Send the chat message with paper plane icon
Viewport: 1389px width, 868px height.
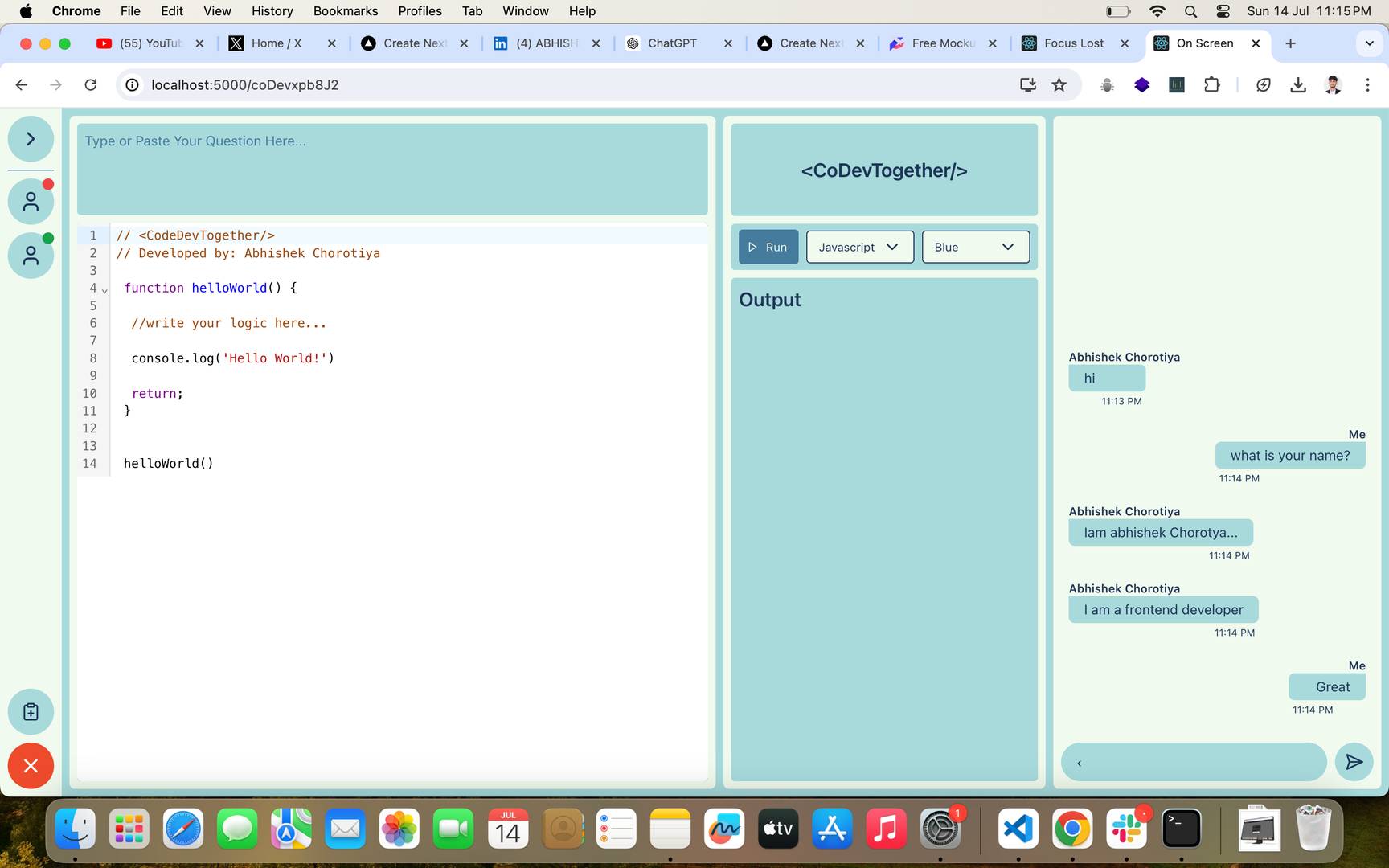tap(1354, 762)
